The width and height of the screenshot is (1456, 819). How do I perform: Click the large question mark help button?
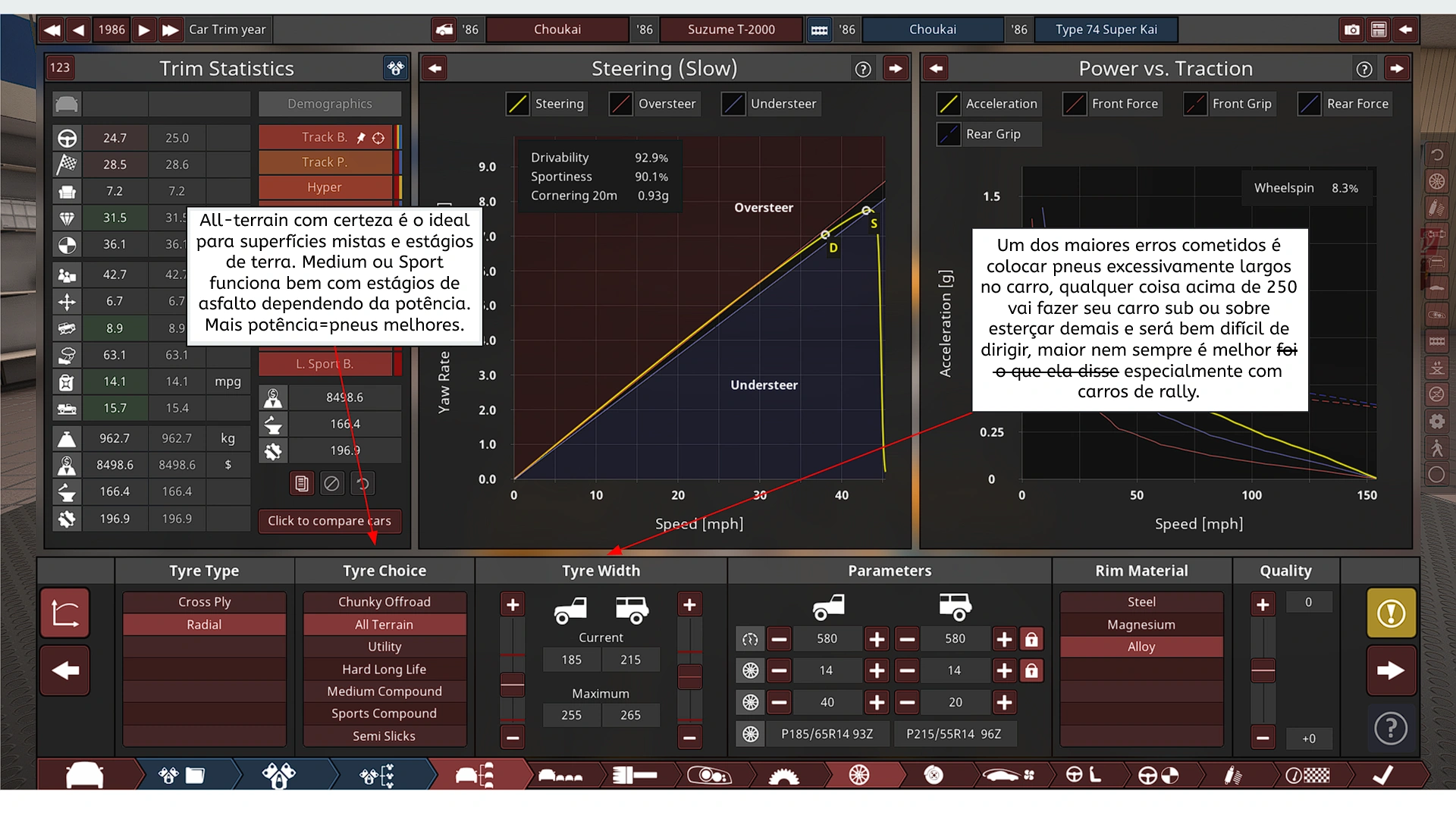click(1391, 729)
